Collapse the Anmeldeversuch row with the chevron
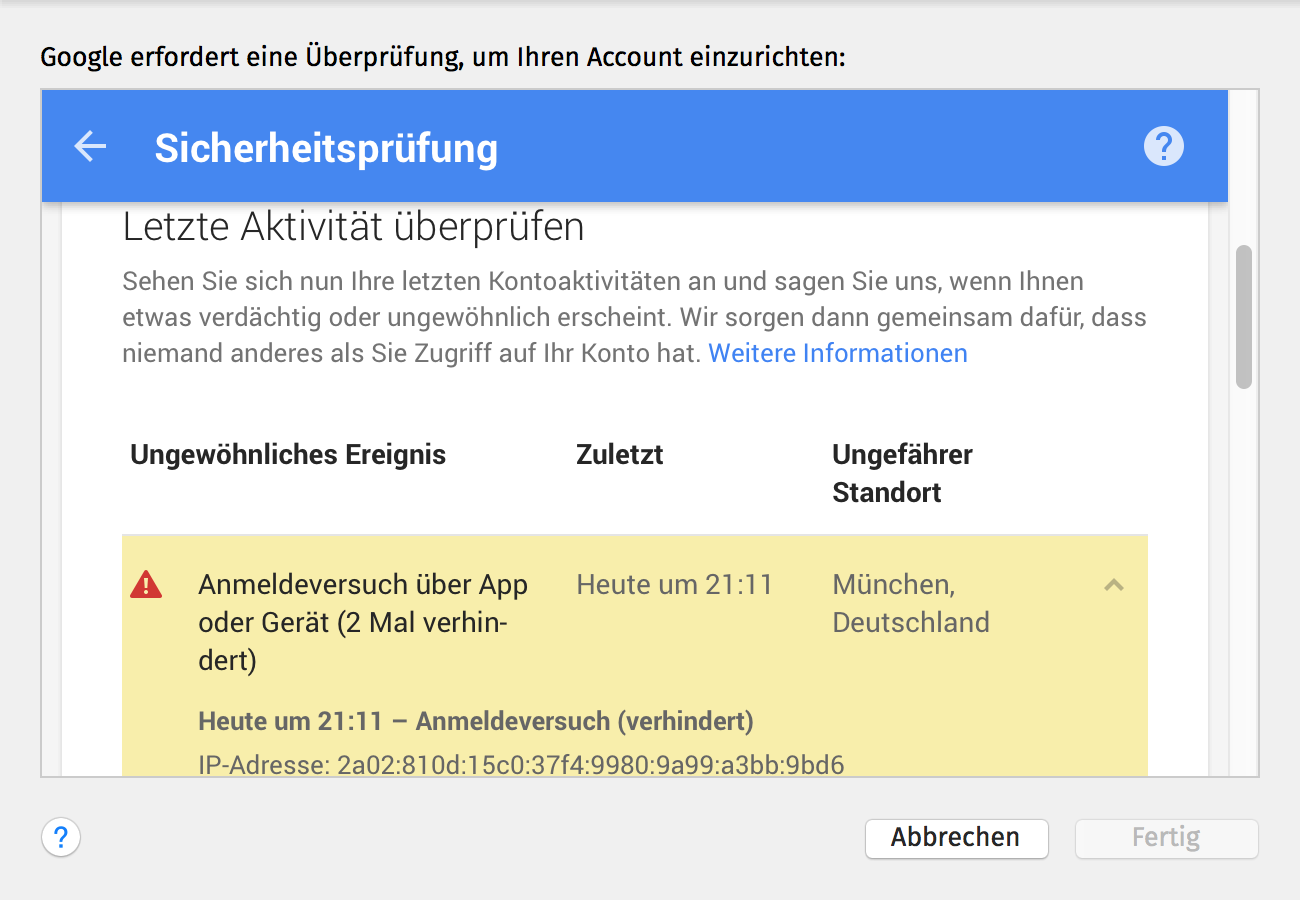The image size is (1300, 900). (x=1113, y=585)
